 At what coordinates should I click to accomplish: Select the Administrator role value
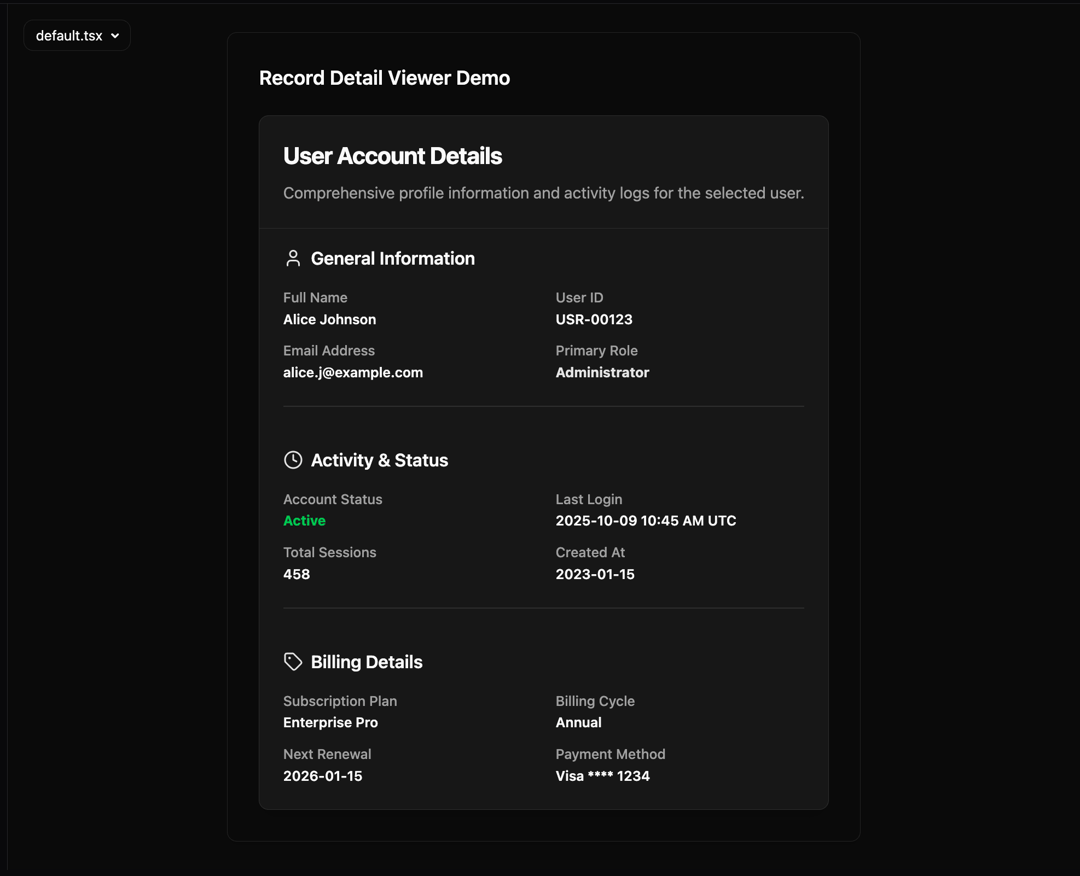602,373
